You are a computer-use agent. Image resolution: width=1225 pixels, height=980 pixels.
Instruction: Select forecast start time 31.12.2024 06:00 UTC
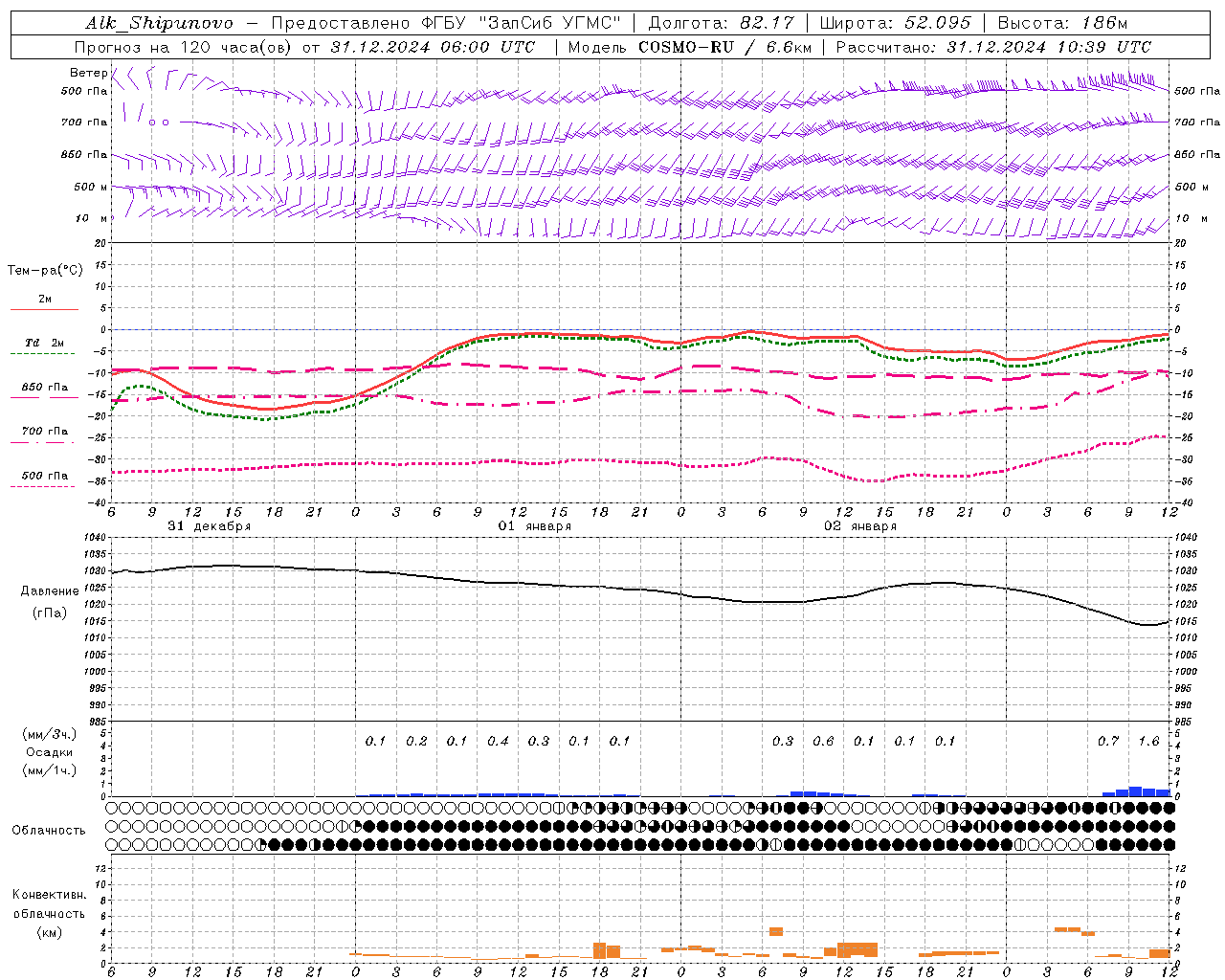click(433, 47)
